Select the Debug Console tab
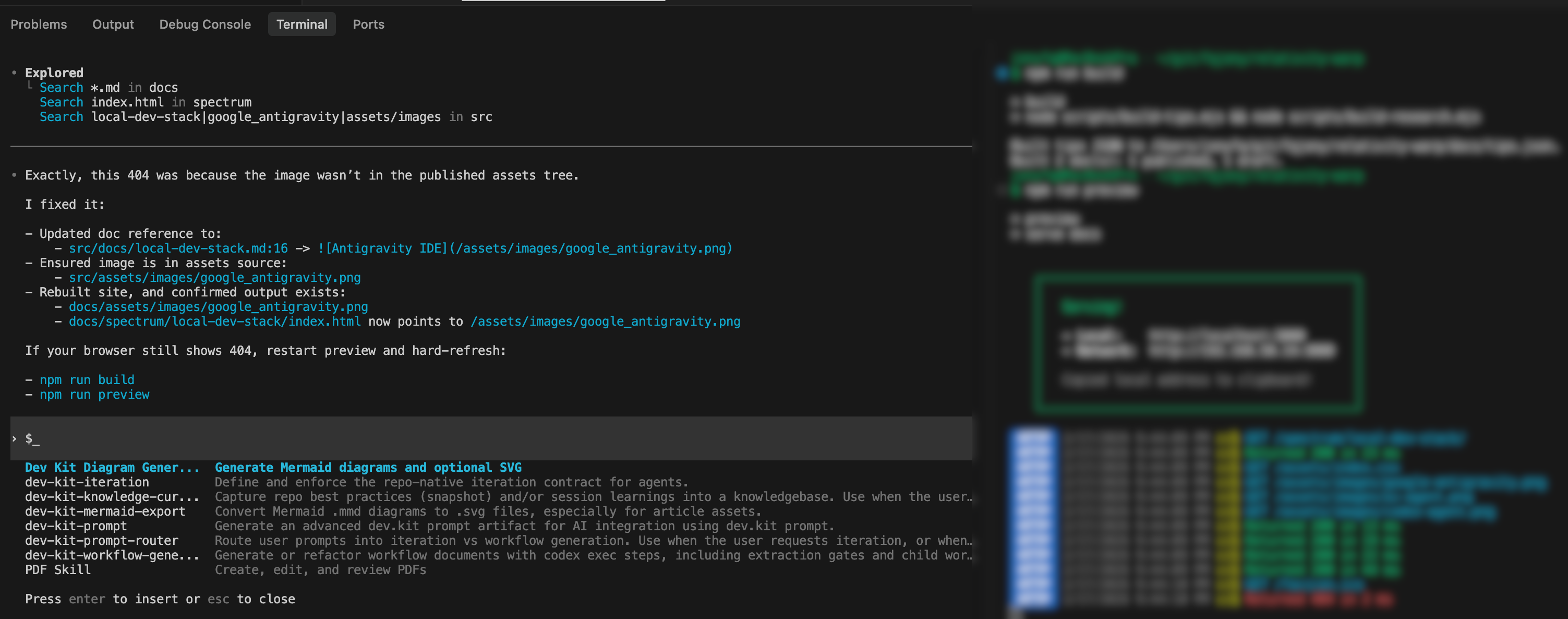This screenshot has width=1568, height=619. coord(204,25)
